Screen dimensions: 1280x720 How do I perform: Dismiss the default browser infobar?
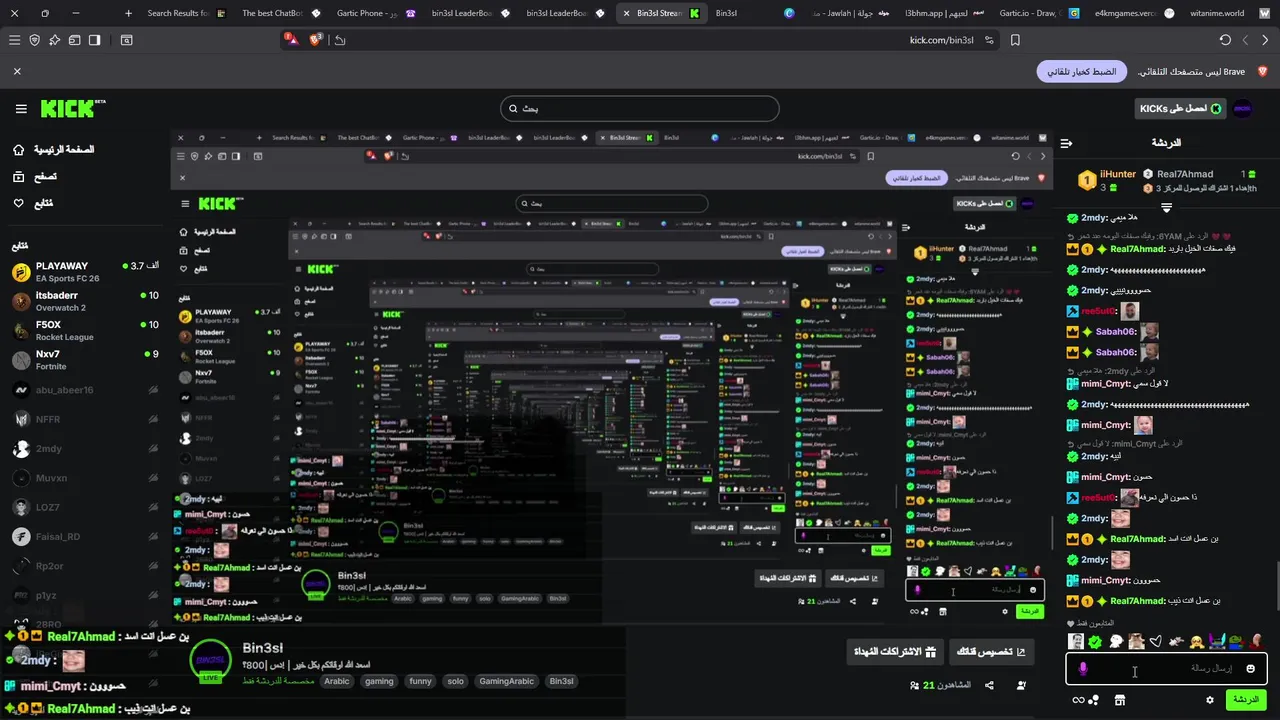[17, 72]
